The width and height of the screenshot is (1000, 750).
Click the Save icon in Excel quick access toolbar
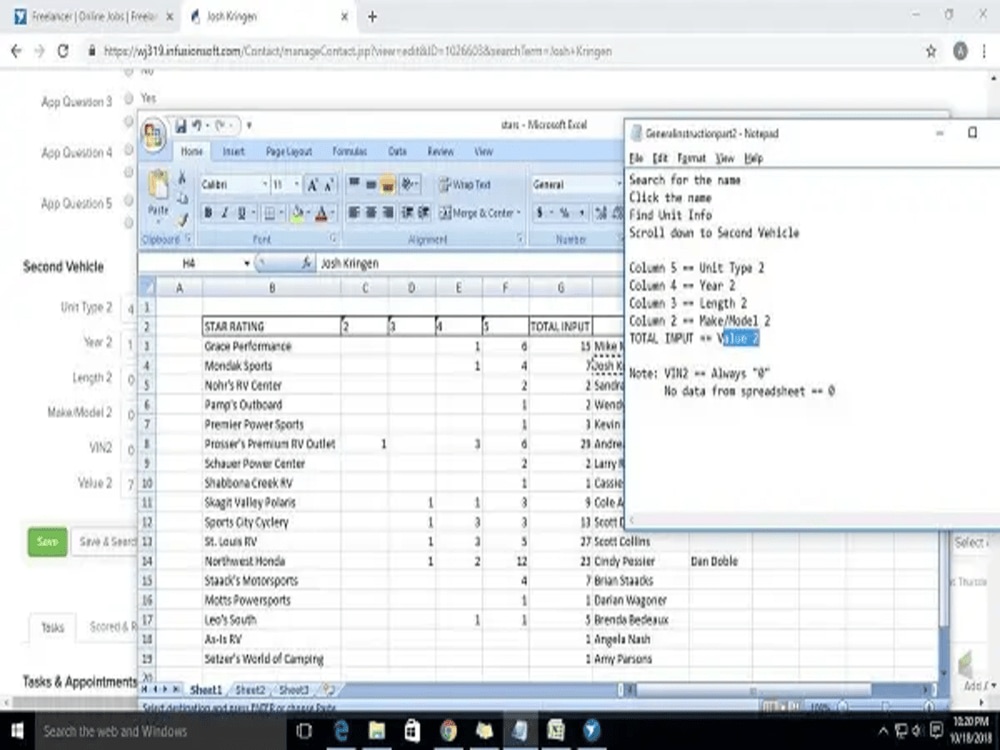(181, 126)
